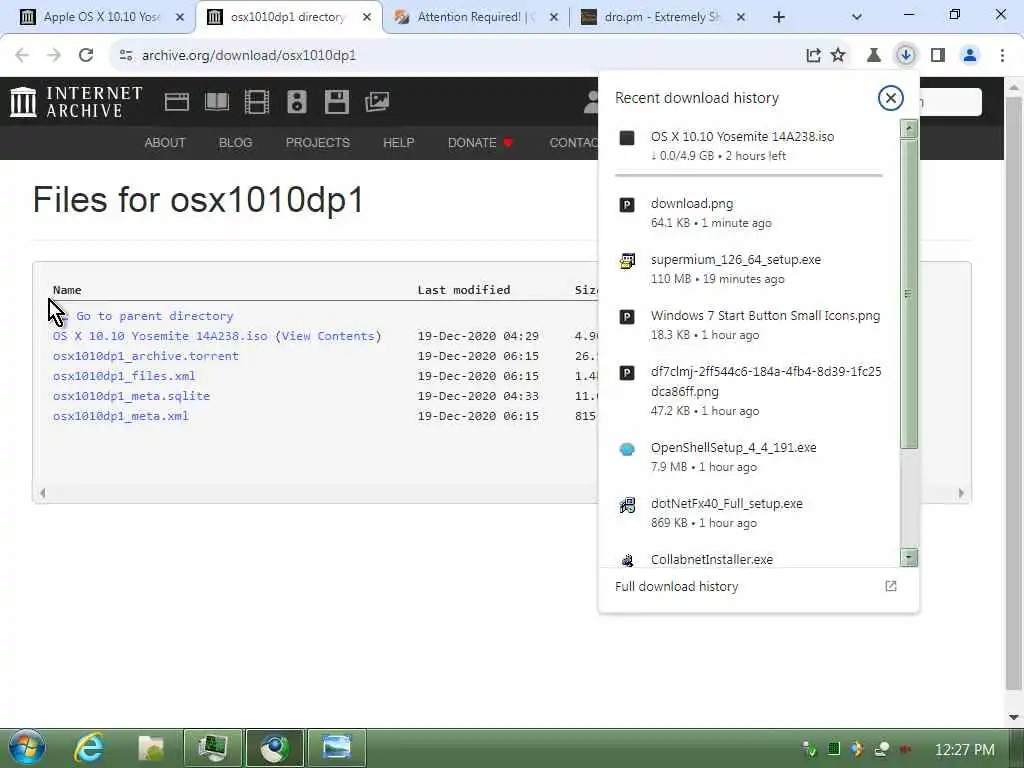Click the address bar URL field
The image size is (1024, 768).
[457, 56]
